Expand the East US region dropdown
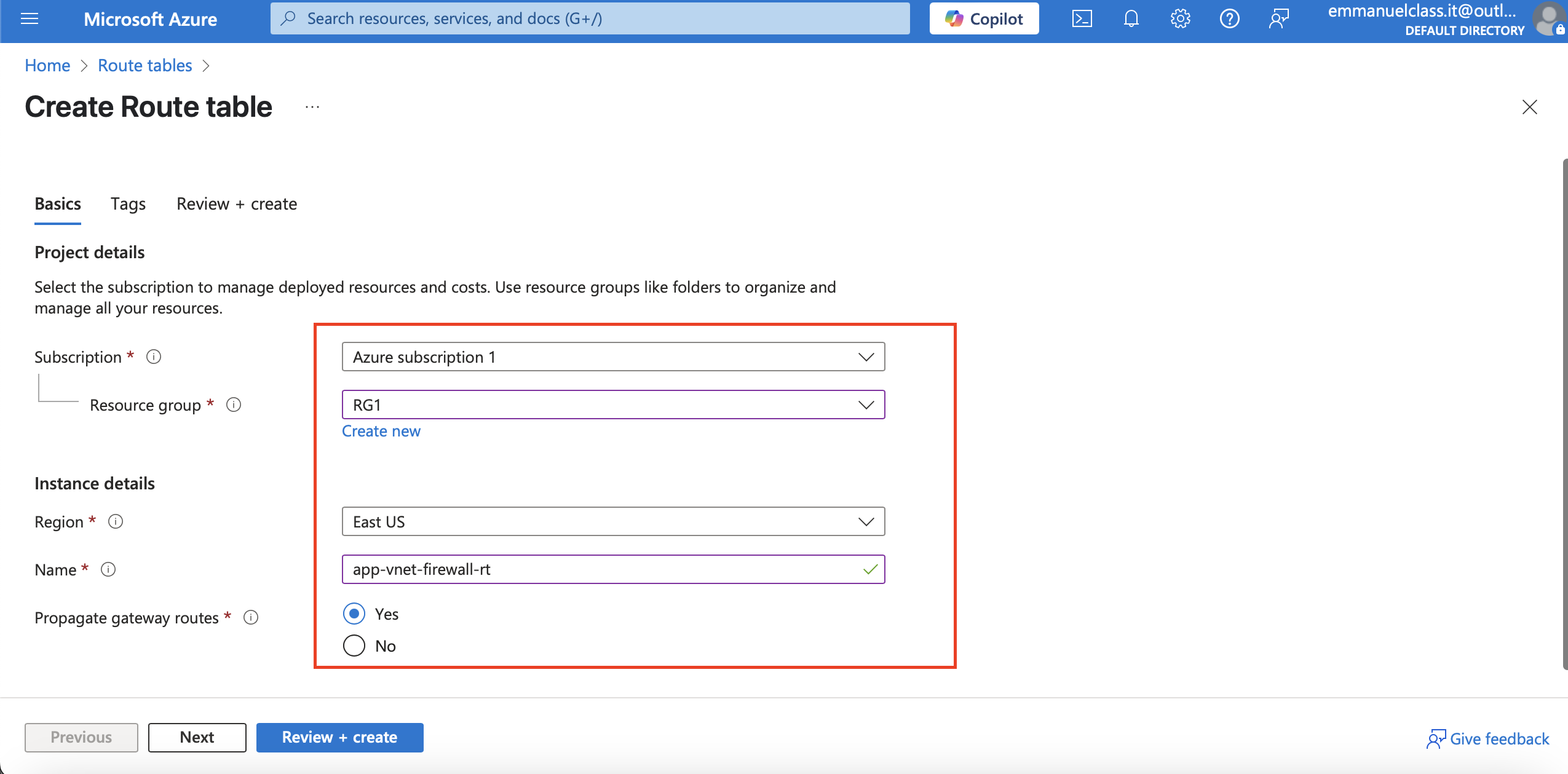 pyautogui.click(x=613, y=521)
